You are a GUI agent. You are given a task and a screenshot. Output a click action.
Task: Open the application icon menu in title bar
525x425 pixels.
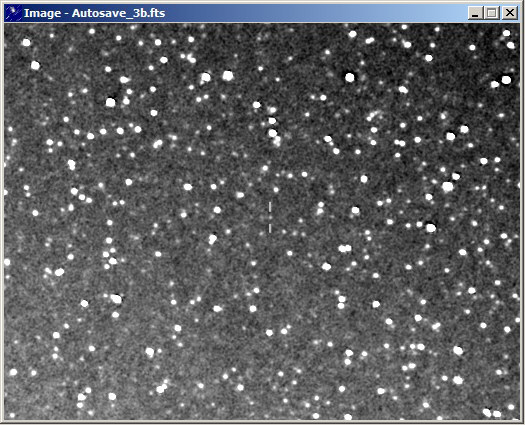coord(13,13)
